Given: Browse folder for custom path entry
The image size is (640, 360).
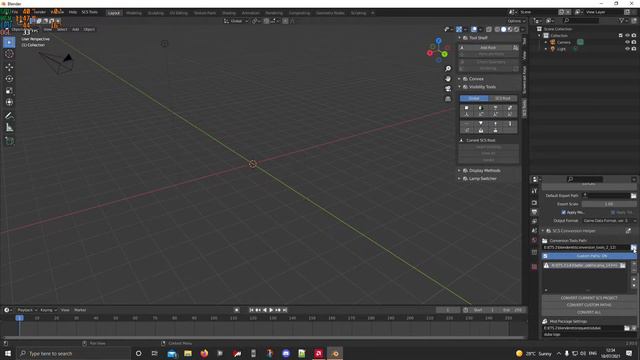Looking at the screenshot, I should pyautogui.click(x=622, y=265).
